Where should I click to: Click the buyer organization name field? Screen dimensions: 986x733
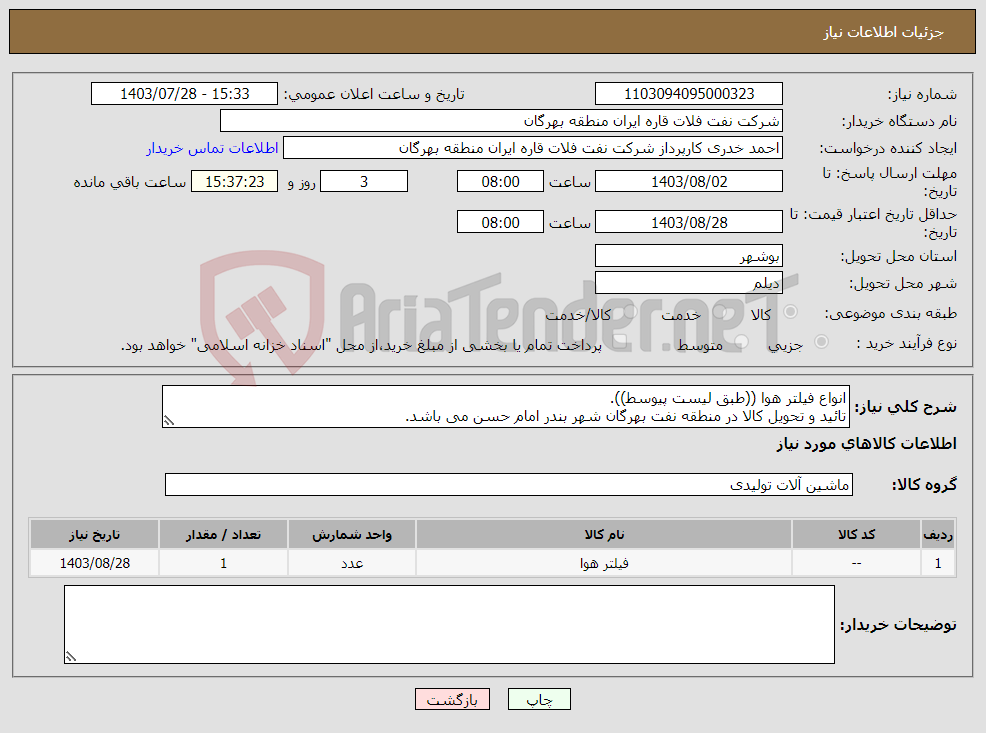(x=501, y=121)
